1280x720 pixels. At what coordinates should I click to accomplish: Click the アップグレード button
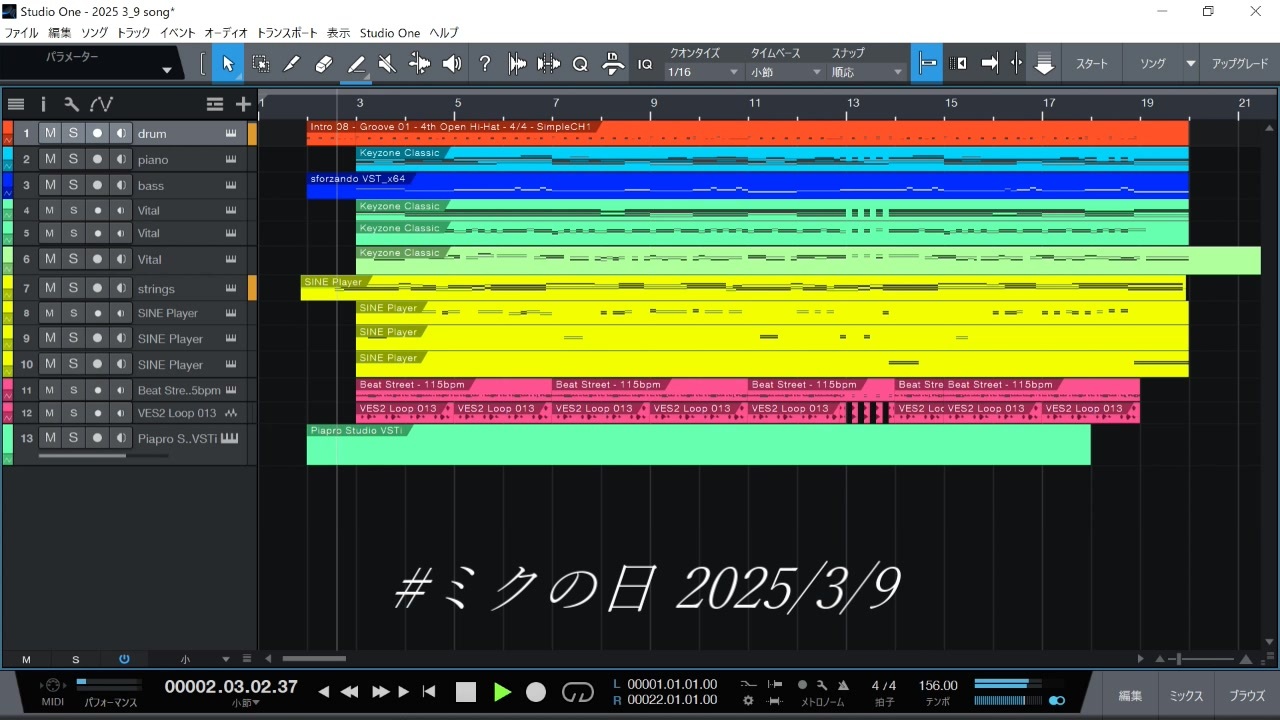click(1240, 63)
